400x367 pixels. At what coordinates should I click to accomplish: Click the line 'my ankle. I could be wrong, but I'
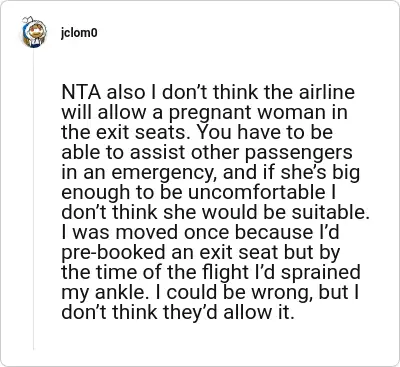click(210, 293)
